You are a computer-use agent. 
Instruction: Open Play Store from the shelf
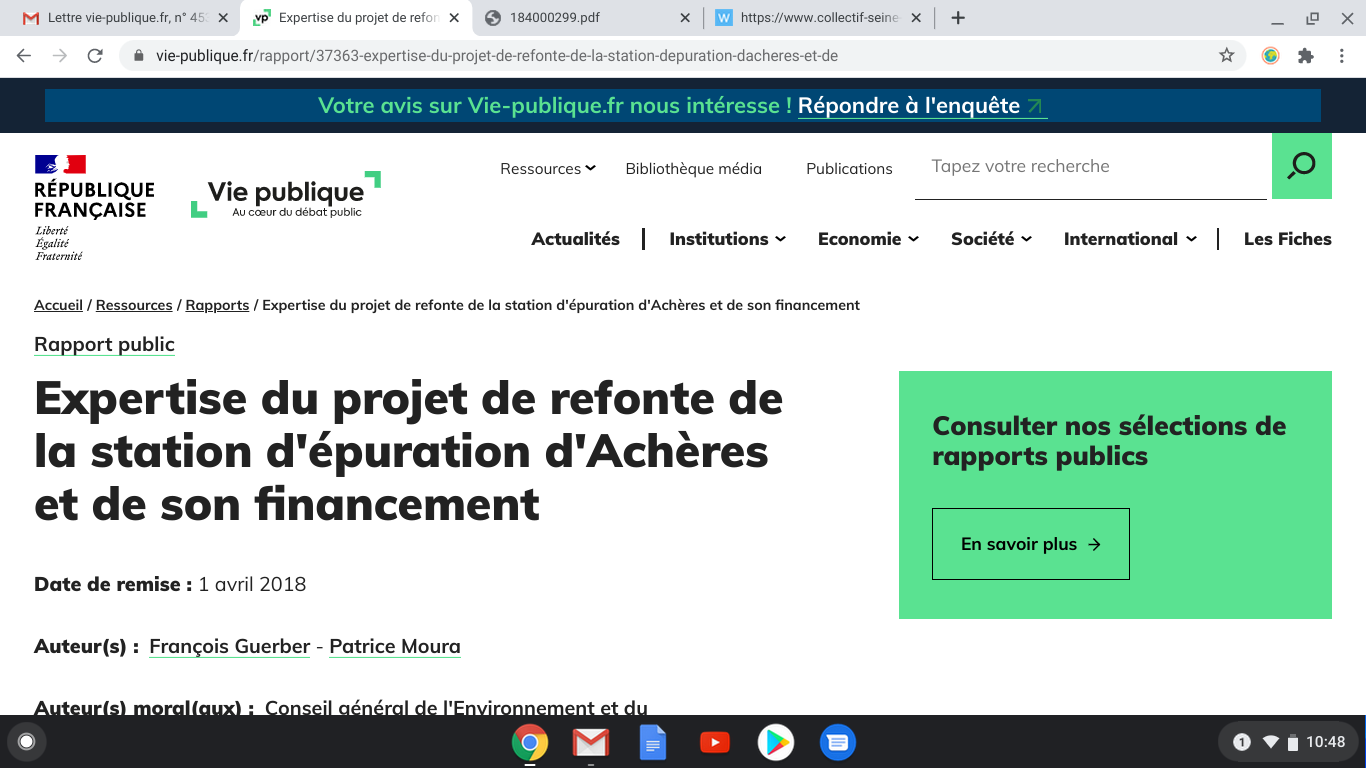tap(775, 742)
